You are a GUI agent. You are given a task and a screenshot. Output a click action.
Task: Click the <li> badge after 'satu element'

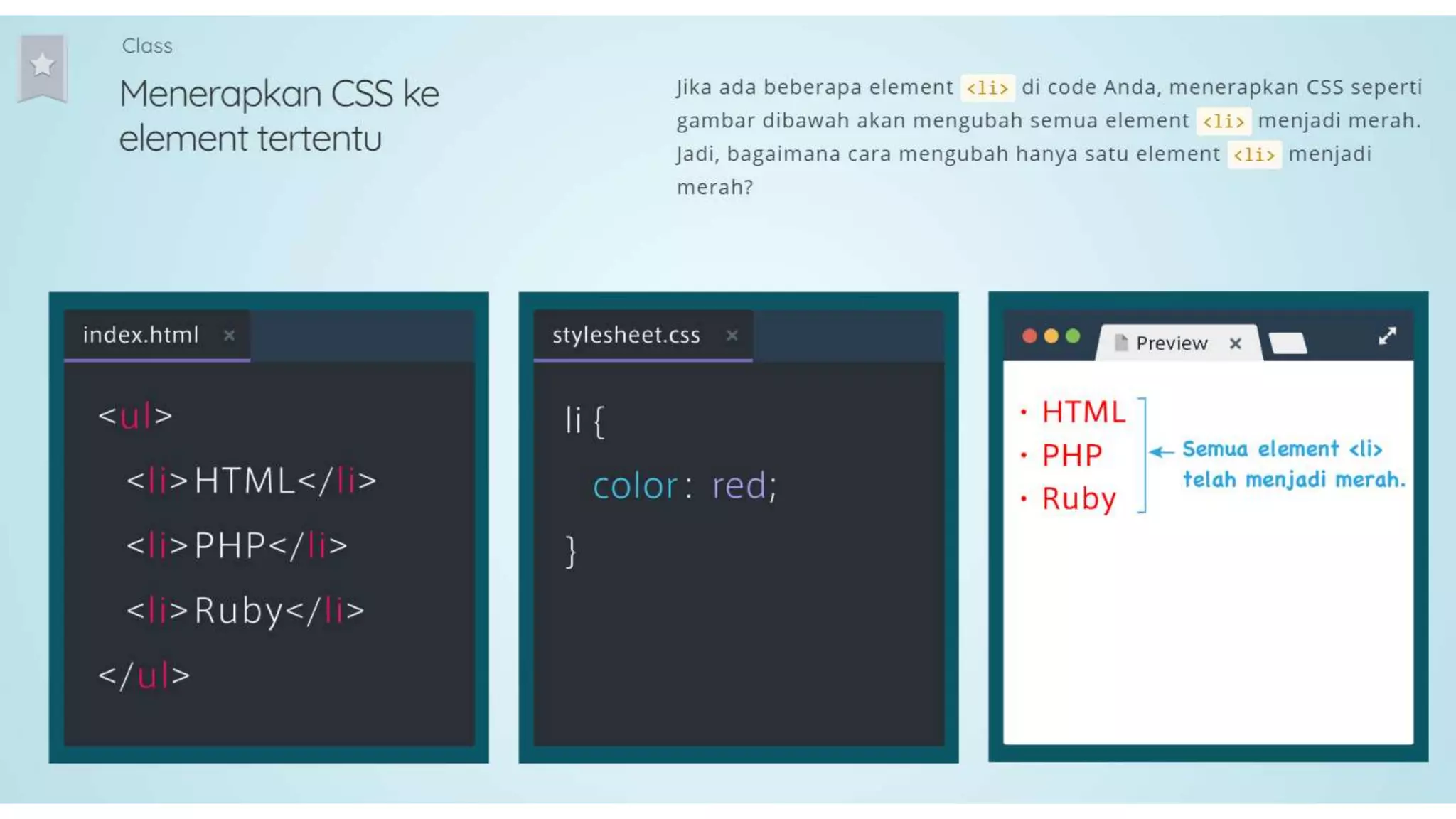tap(1254, 155)
